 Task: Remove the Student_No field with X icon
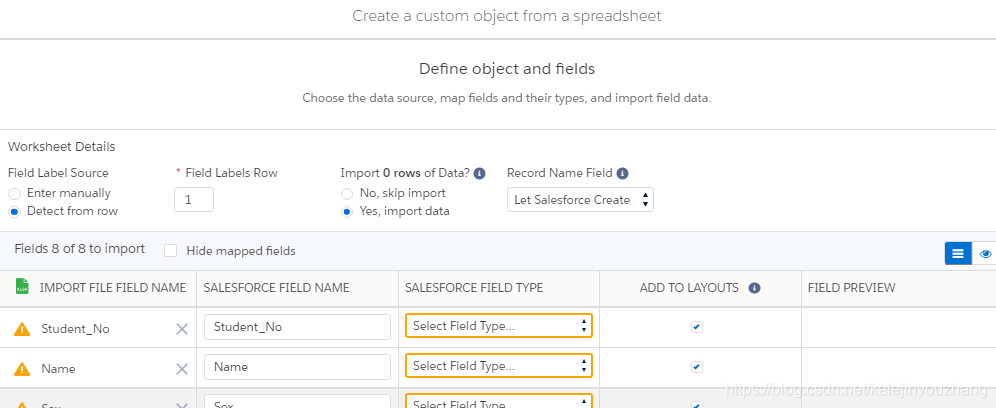tap(182, 328)
